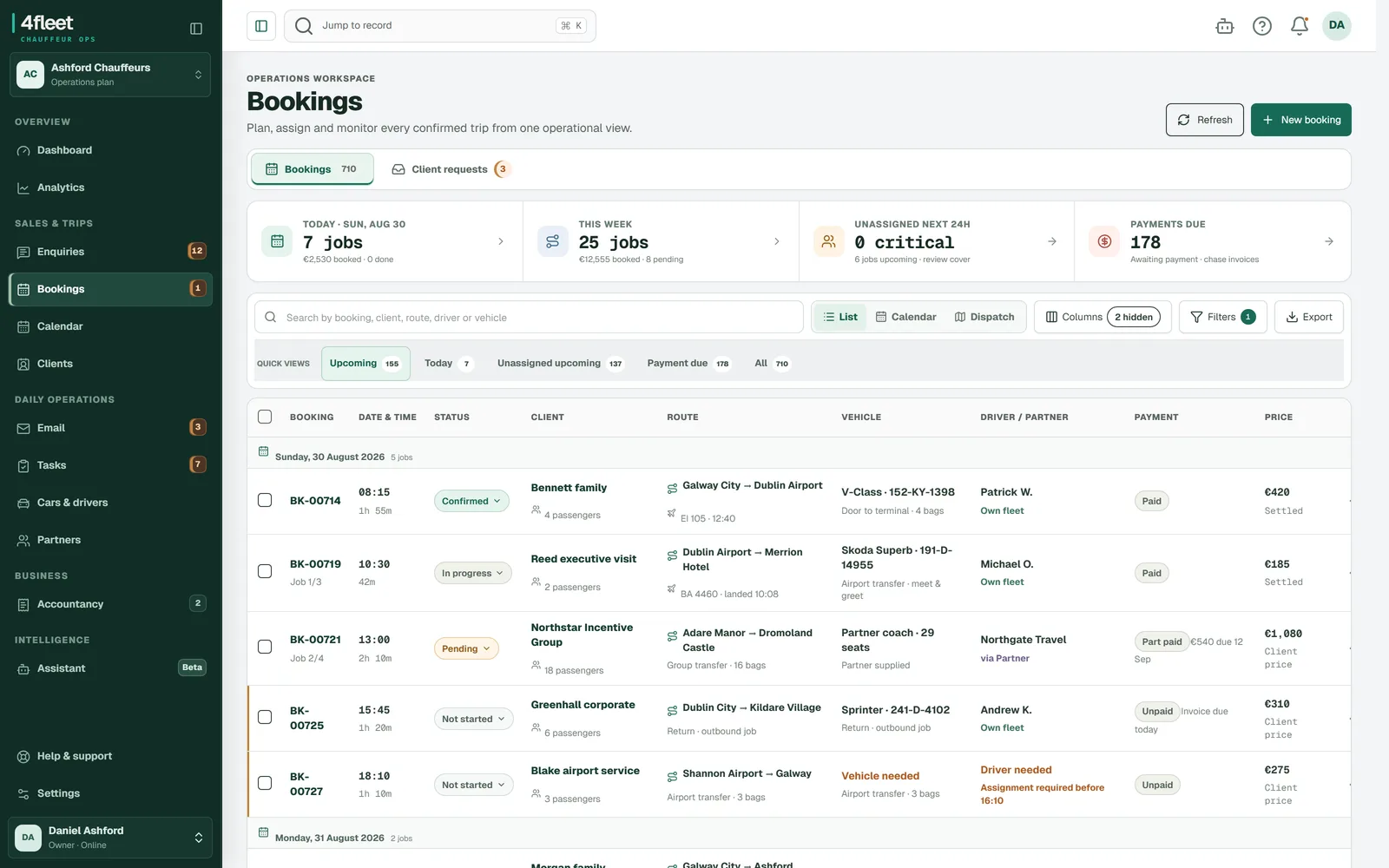Open notifications bell
The width and height of the screenshot is (1389, 868).
coord(1300,26)
